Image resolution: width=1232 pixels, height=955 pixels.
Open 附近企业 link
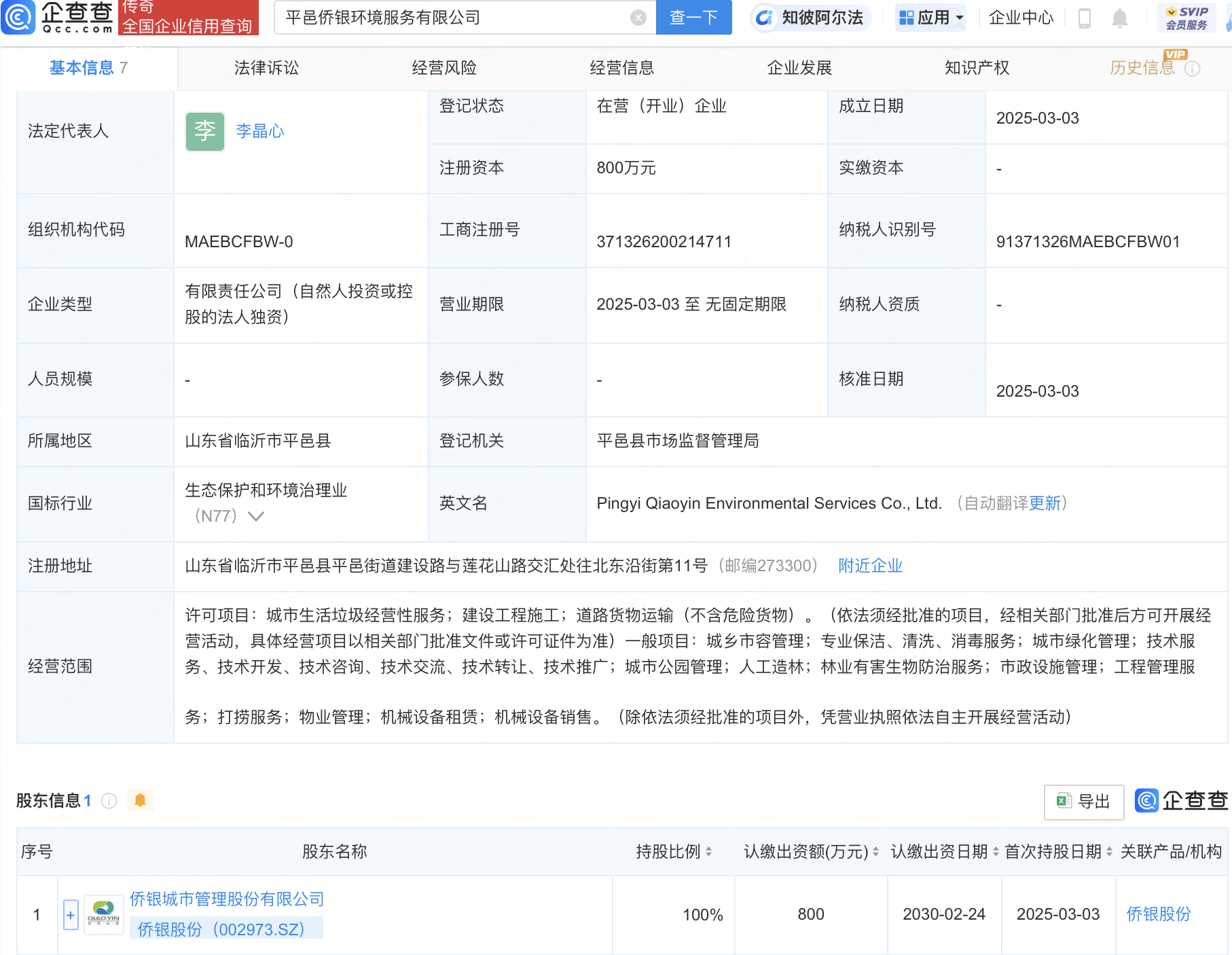coord(870,566)
